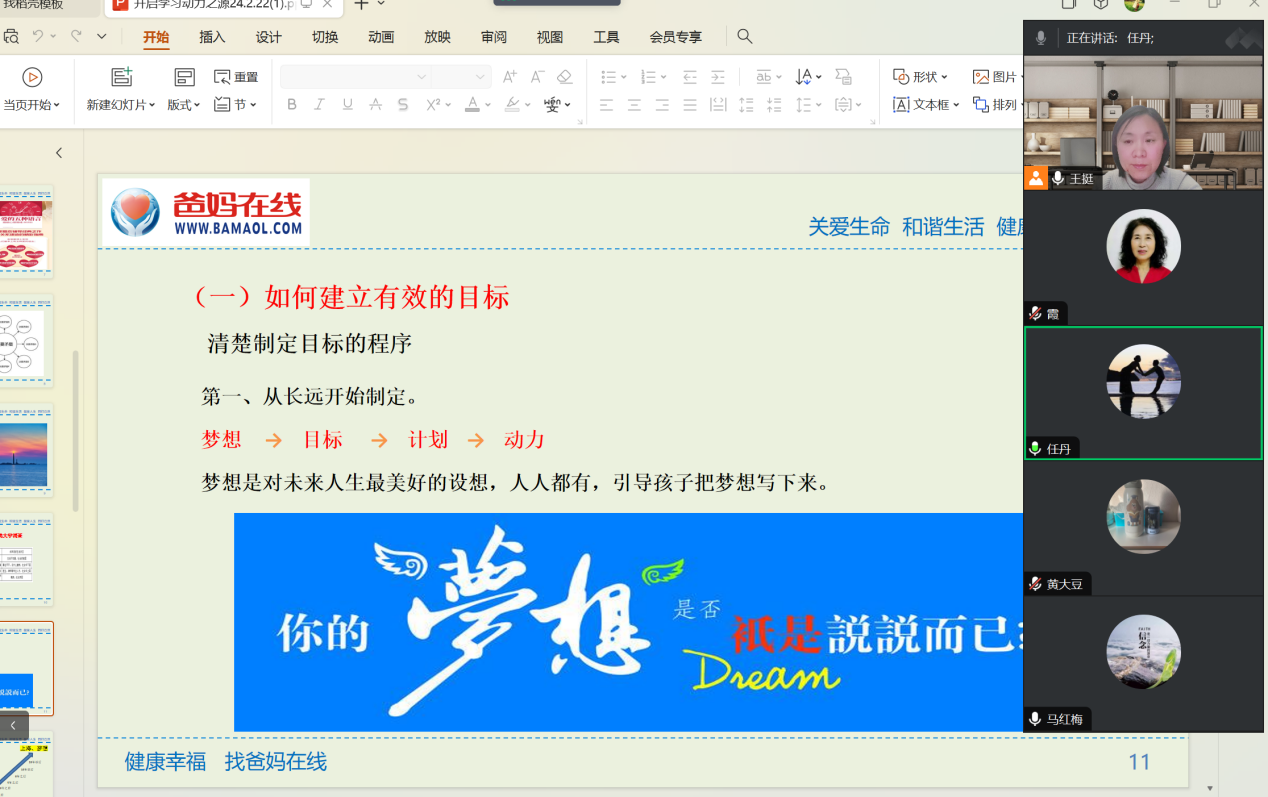Open the 形状 (Shapes) tool
Image resolution: width=1268 pixels, height=797 pixels.
[903, 76]
